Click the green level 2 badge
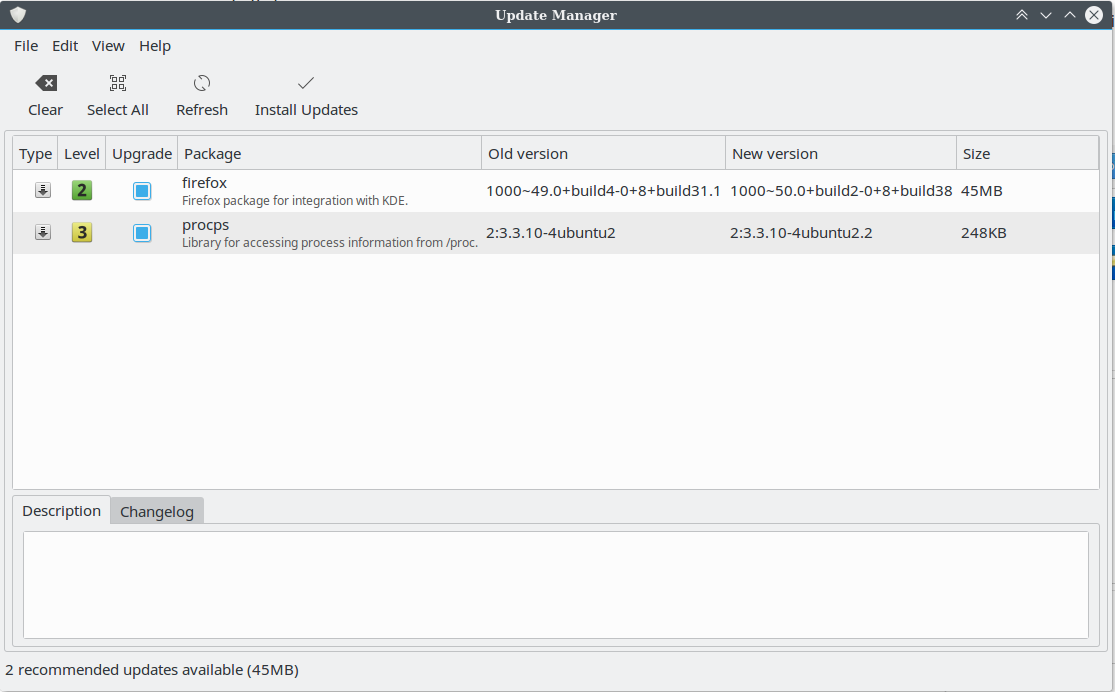 point(82,191)
